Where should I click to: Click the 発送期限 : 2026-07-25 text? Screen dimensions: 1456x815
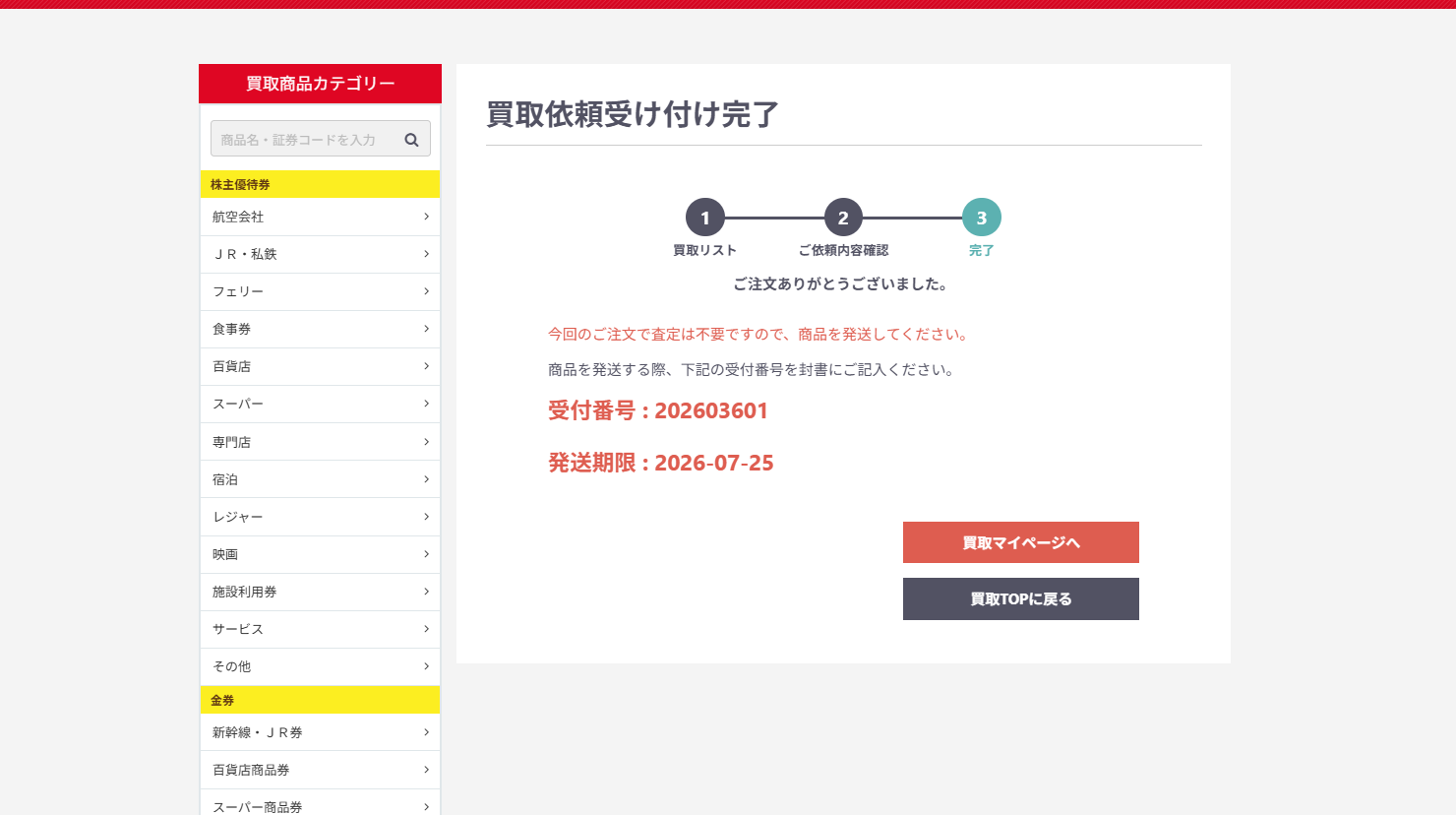[x=661, y=463]
